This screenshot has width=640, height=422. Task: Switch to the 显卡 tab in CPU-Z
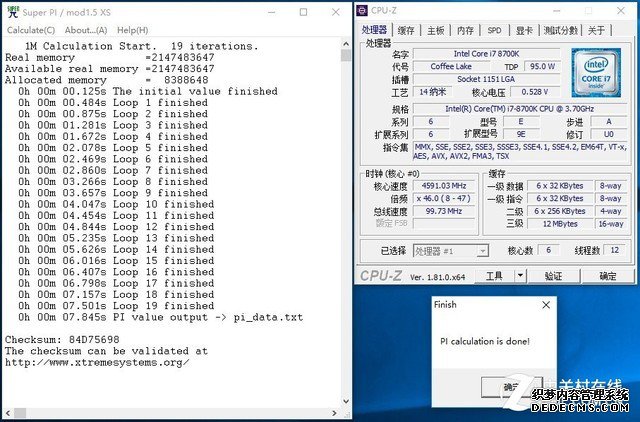pyautogui.click(x=524, y=30)
